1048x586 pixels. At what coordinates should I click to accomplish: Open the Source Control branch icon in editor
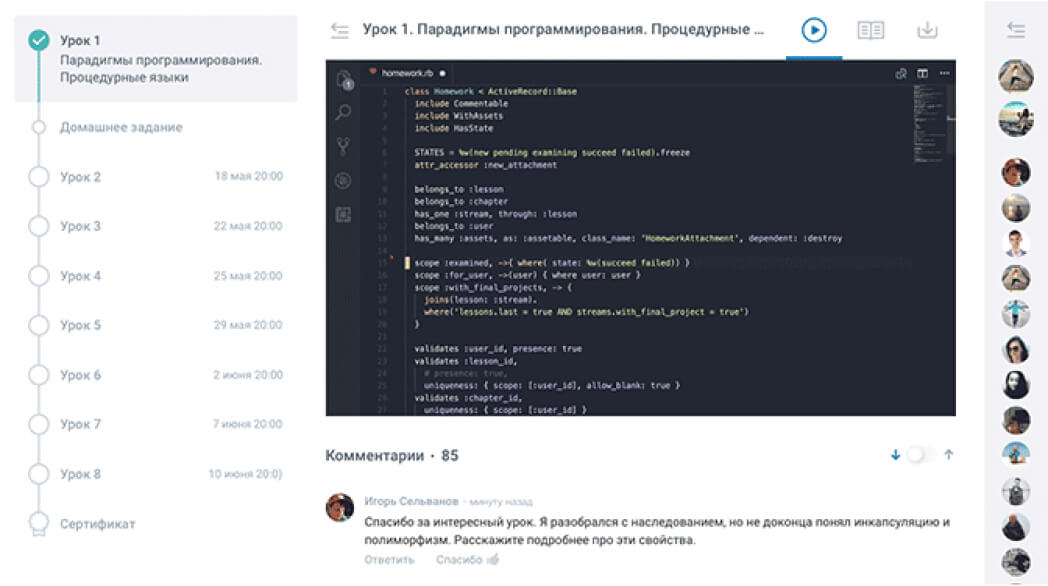(343, 146)
